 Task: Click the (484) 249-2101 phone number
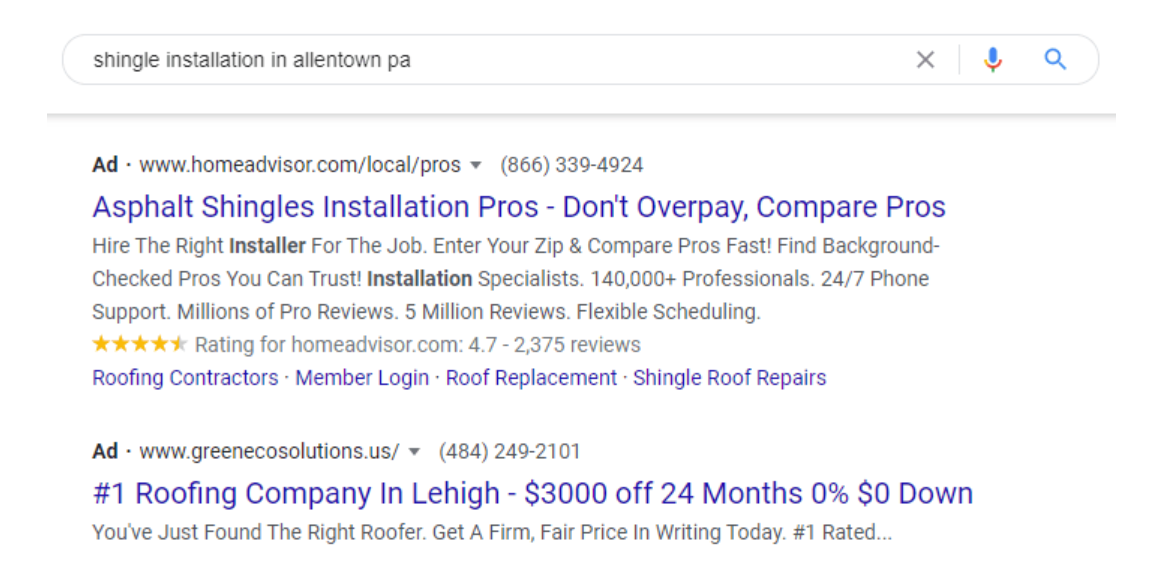(509, 452)
